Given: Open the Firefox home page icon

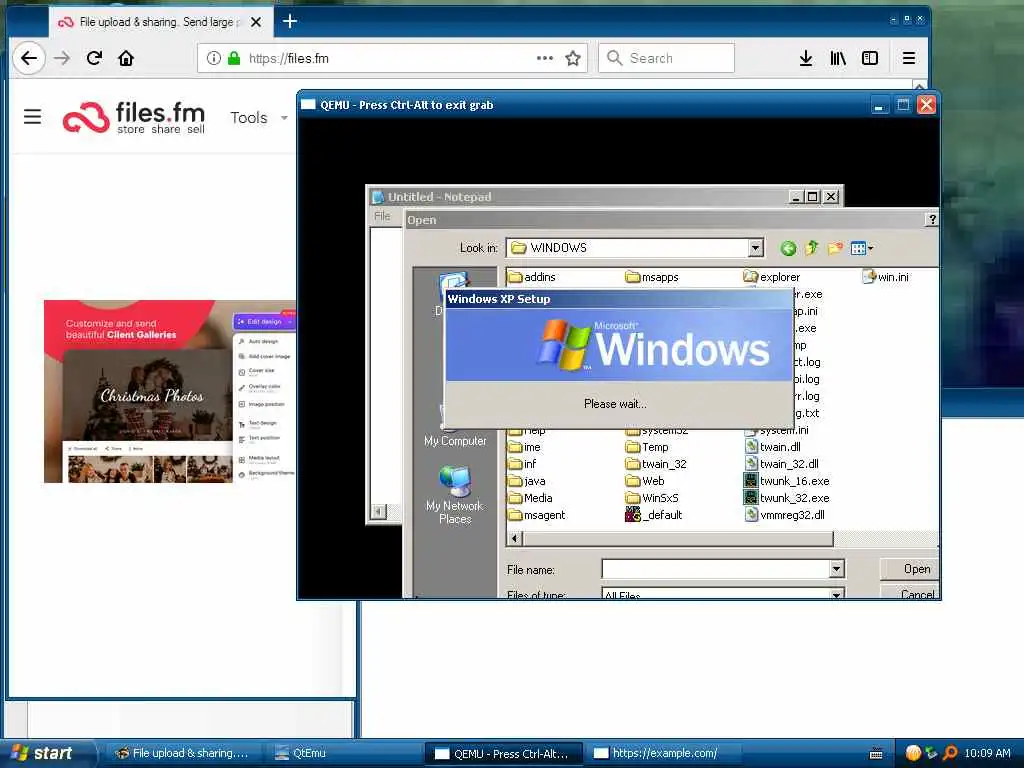Looking at the screenshot, I should tap(126, 58).
